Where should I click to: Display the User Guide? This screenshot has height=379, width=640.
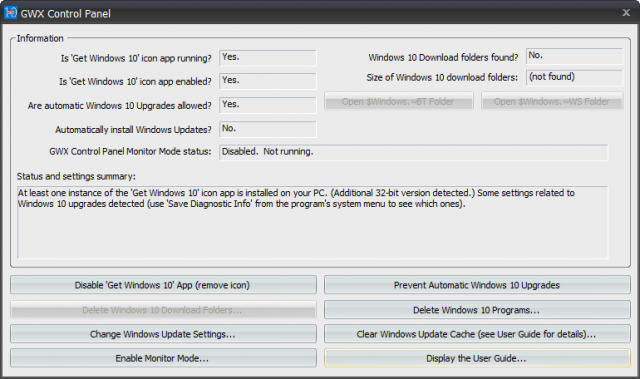[x=477, y=358]
